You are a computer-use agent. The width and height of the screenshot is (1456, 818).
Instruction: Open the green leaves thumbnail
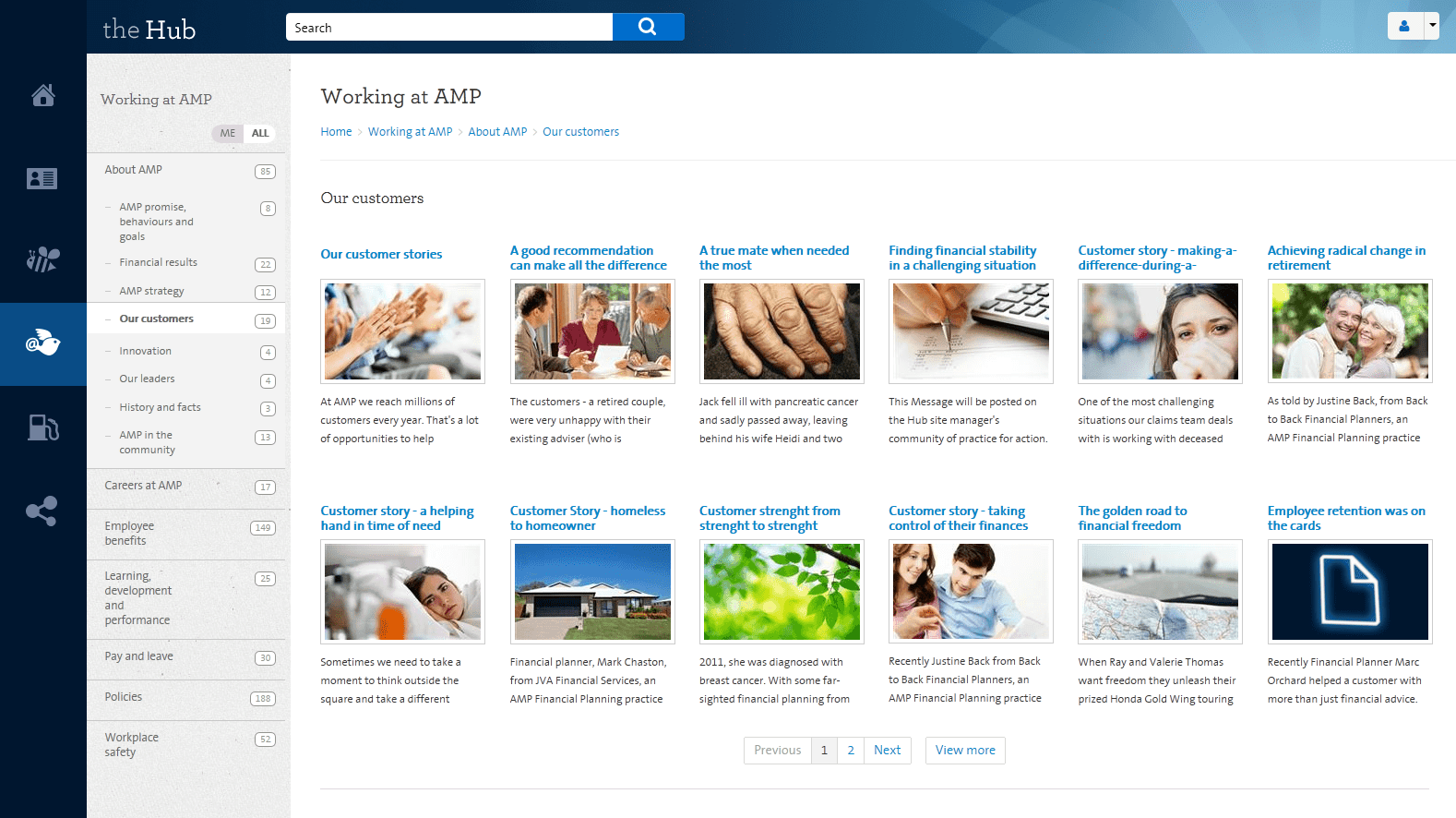pos(782,592)
